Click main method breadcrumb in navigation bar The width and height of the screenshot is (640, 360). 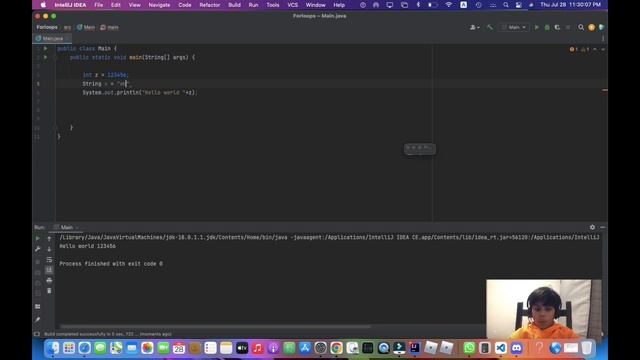coord(109,27)
